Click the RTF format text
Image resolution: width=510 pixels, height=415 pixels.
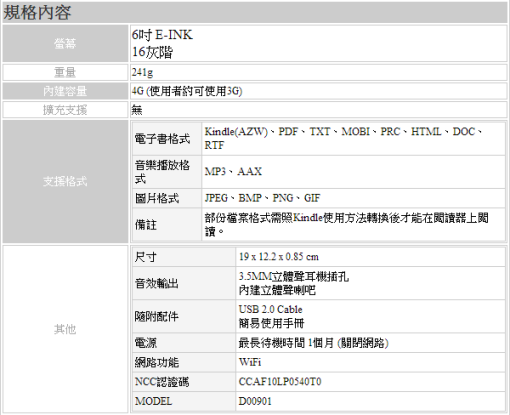pyautogui.click(x=214, y=145)
